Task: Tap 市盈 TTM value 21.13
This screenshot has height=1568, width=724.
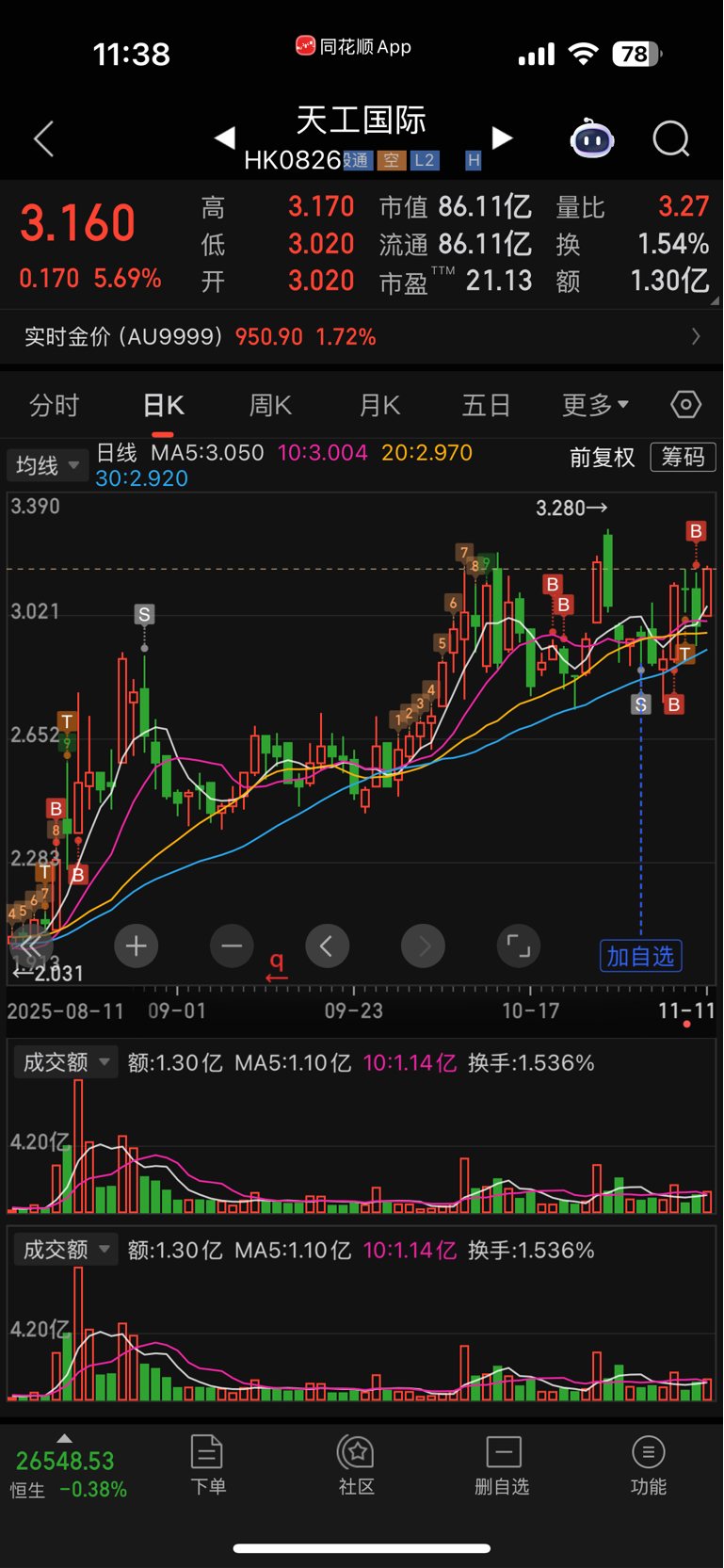Action: (499, 281)
